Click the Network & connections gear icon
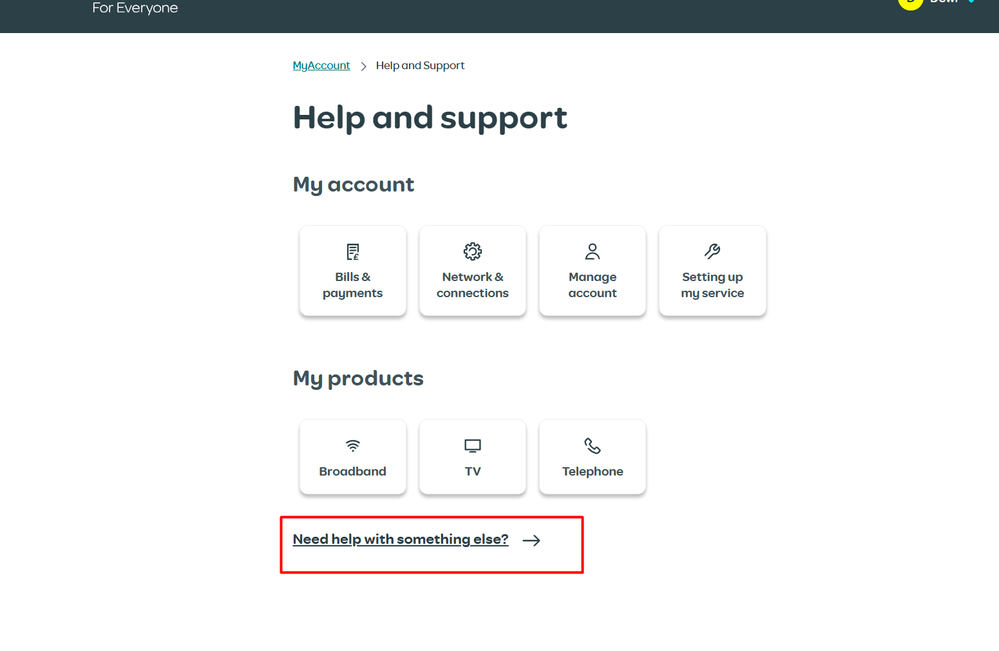This screenshot has width=999, height=651. pyautogui.click(x=473, y=252)
